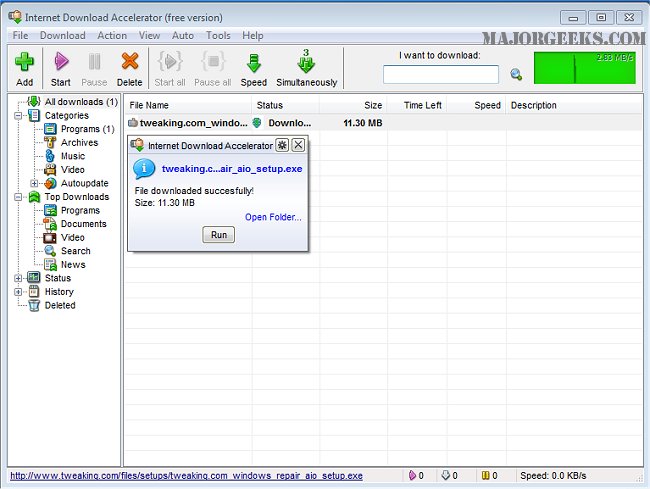Image resolution: width=650 pixels, height=489 pixels.
Task: Click the search magnifier next to download field
Action: click(516, 75)
